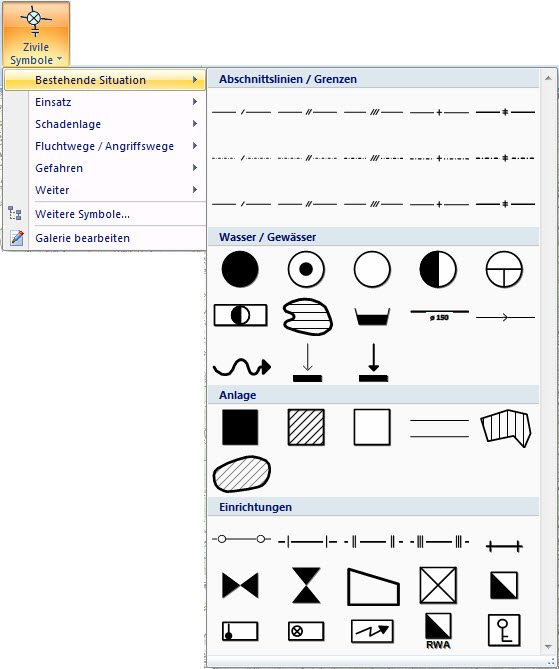Open the Zivile Symbole dropdown button
This screenshot has width=559, height=669.
tap(36, 34)
